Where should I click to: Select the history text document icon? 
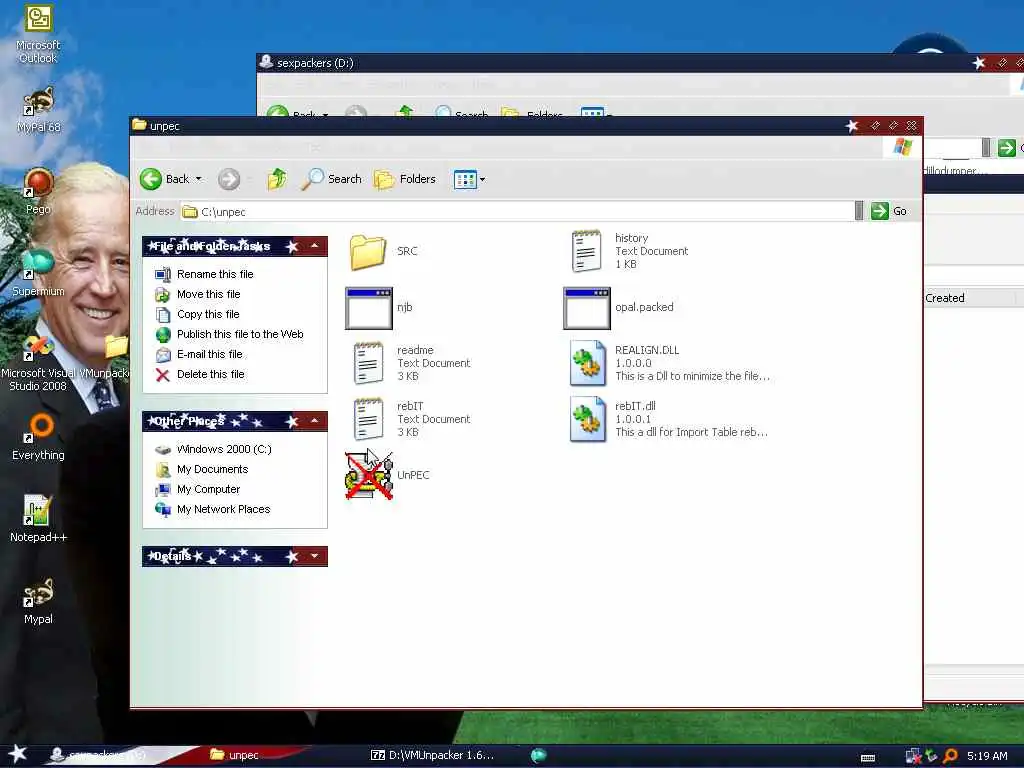point(586,251)
